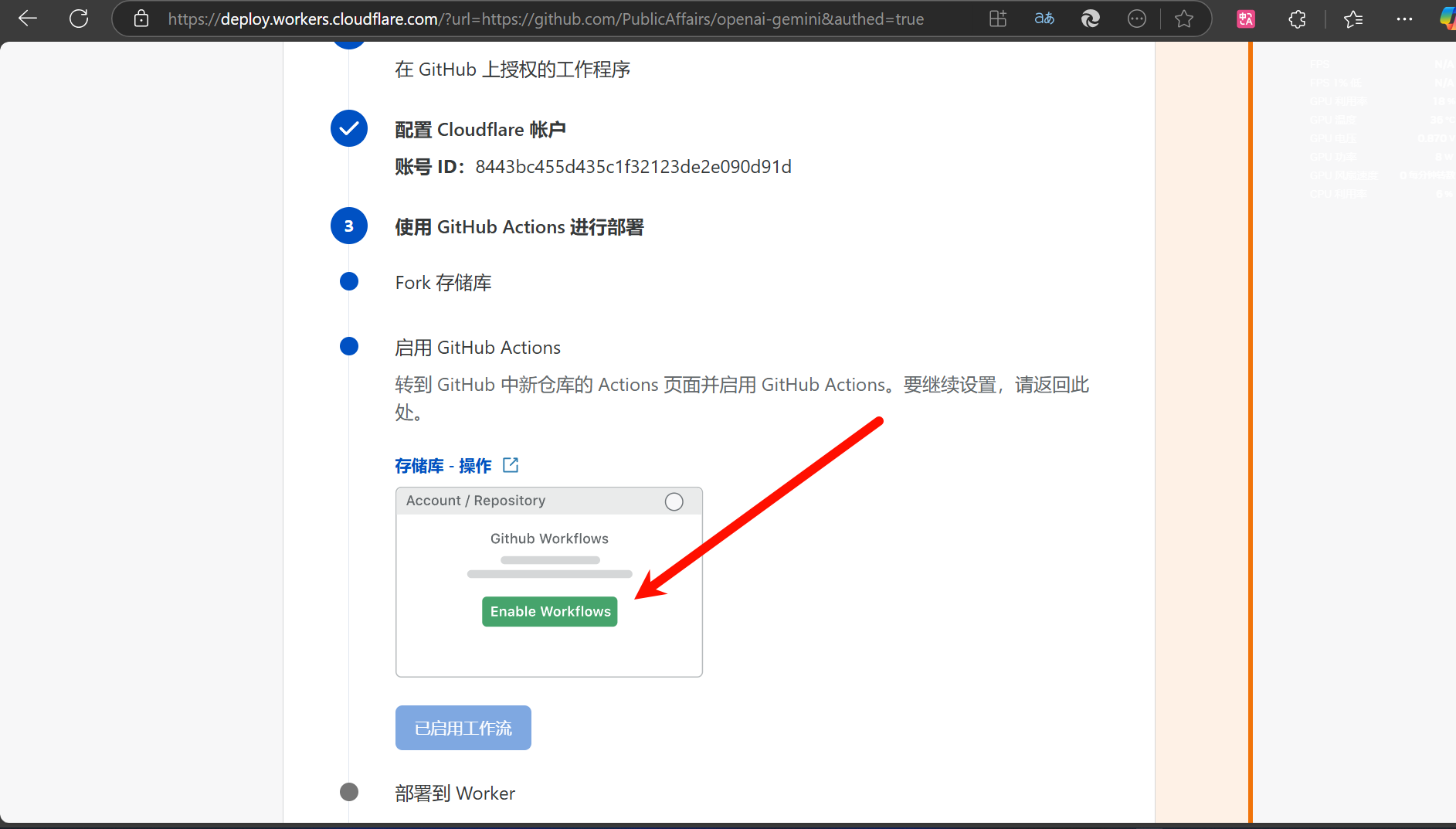Screen dimensions: 1456x829
Task: Click the 部署到 Worker step
Action: pyautogui.click(x=455, y=793)
